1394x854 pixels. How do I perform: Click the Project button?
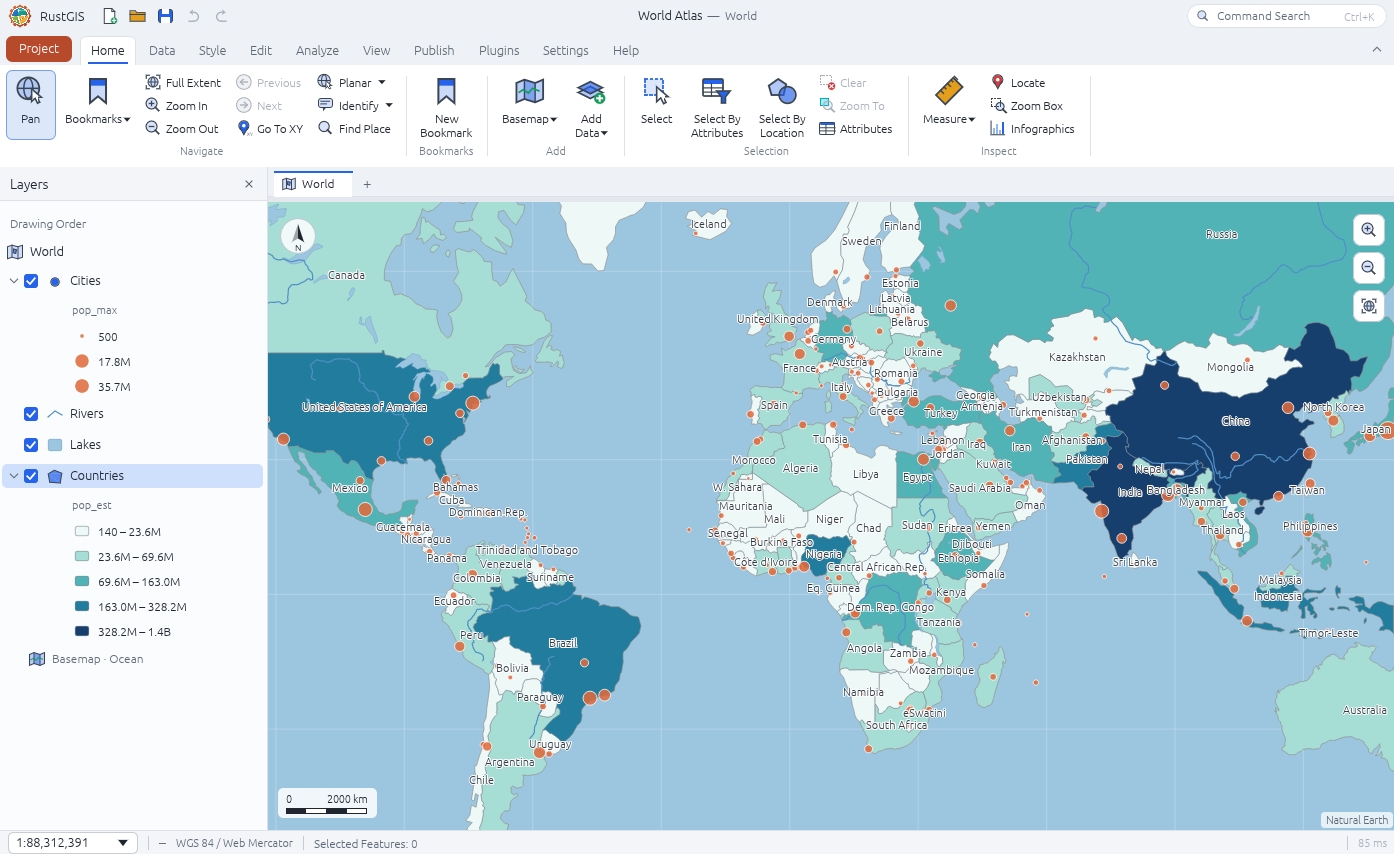tap(39, 49)
